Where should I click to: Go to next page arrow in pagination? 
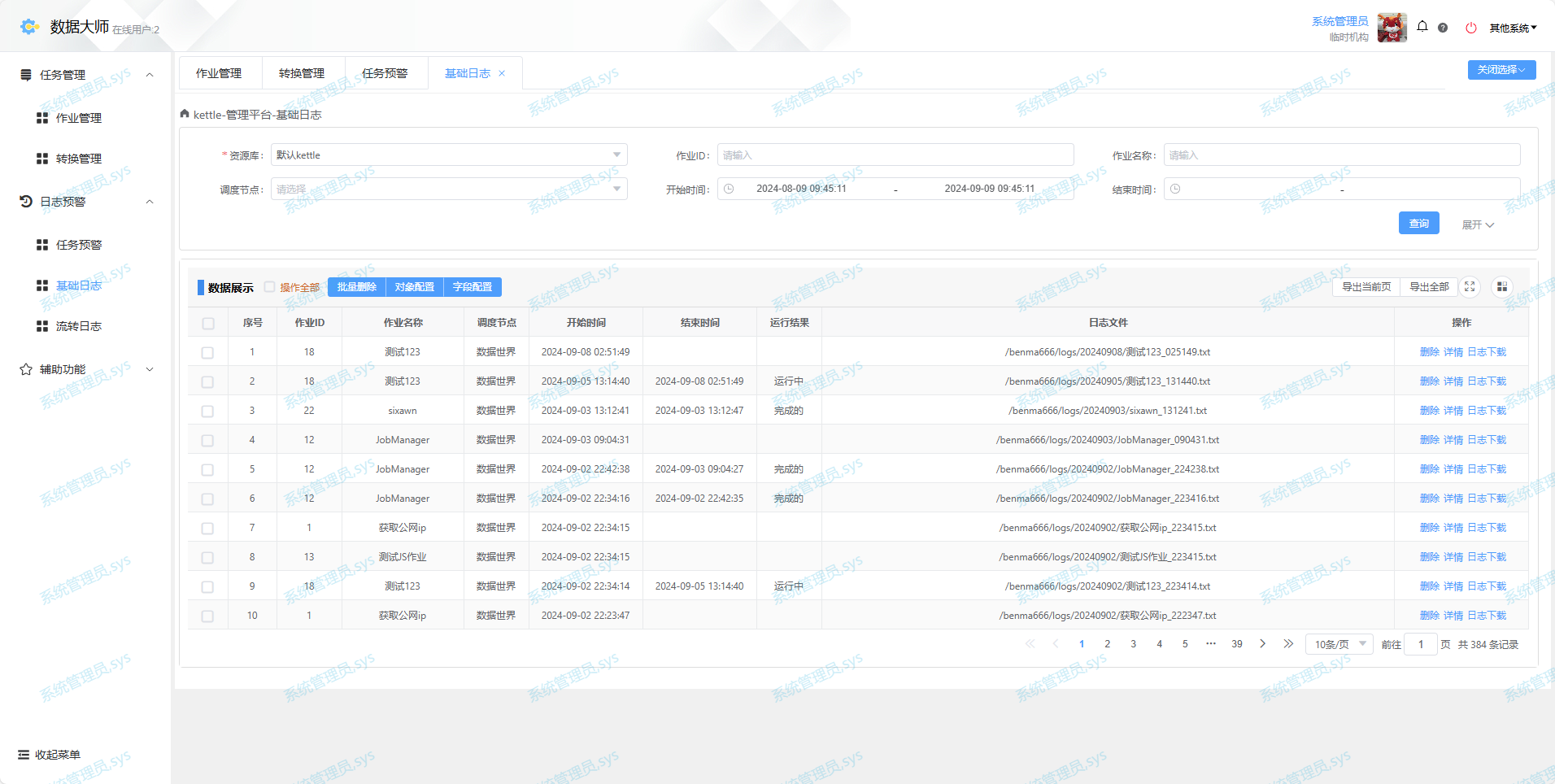pyautogui.click(x=1262, y=643)
